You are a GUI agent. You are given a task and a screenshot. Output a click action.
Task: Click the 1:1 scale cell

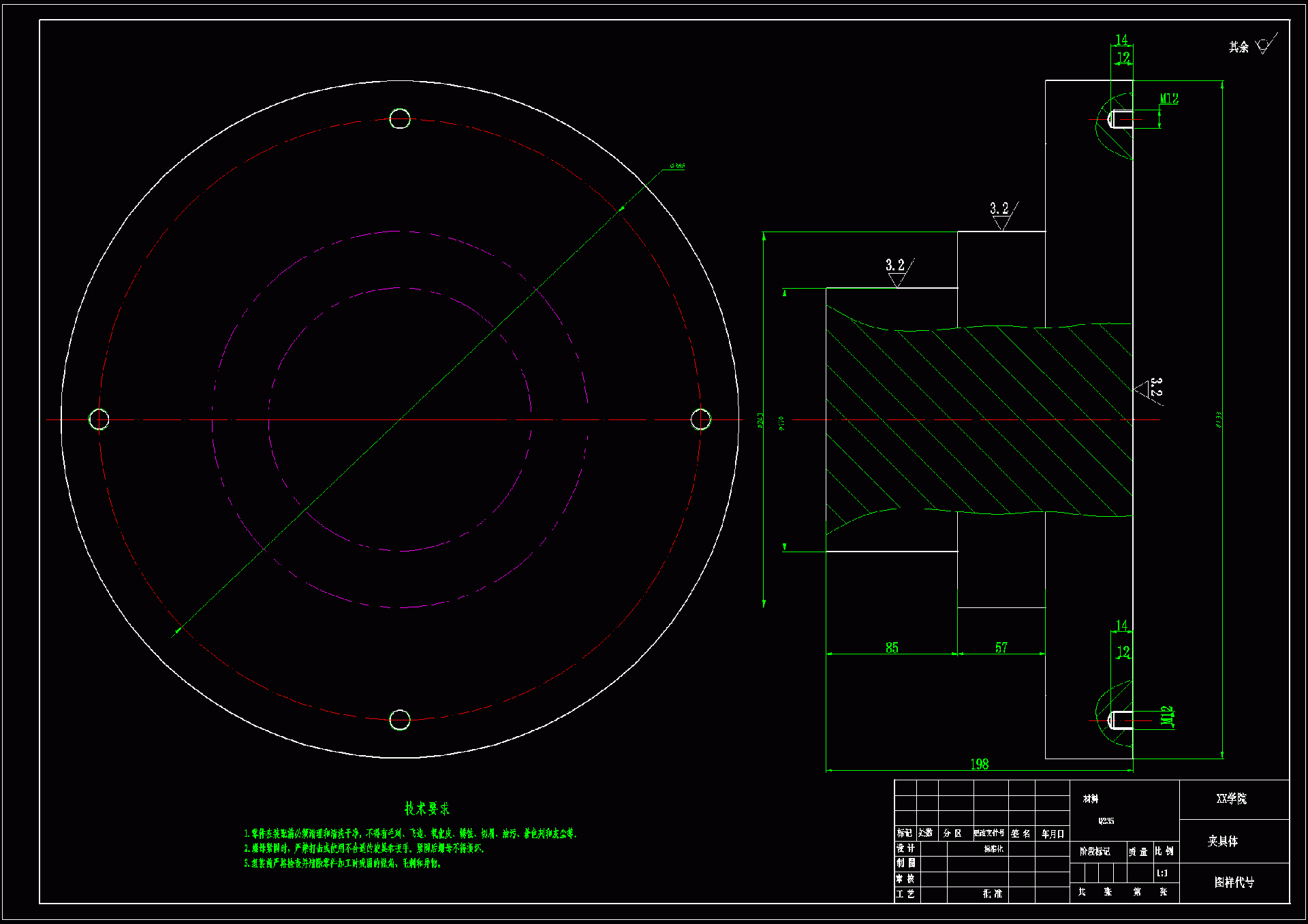[1162, 873]
